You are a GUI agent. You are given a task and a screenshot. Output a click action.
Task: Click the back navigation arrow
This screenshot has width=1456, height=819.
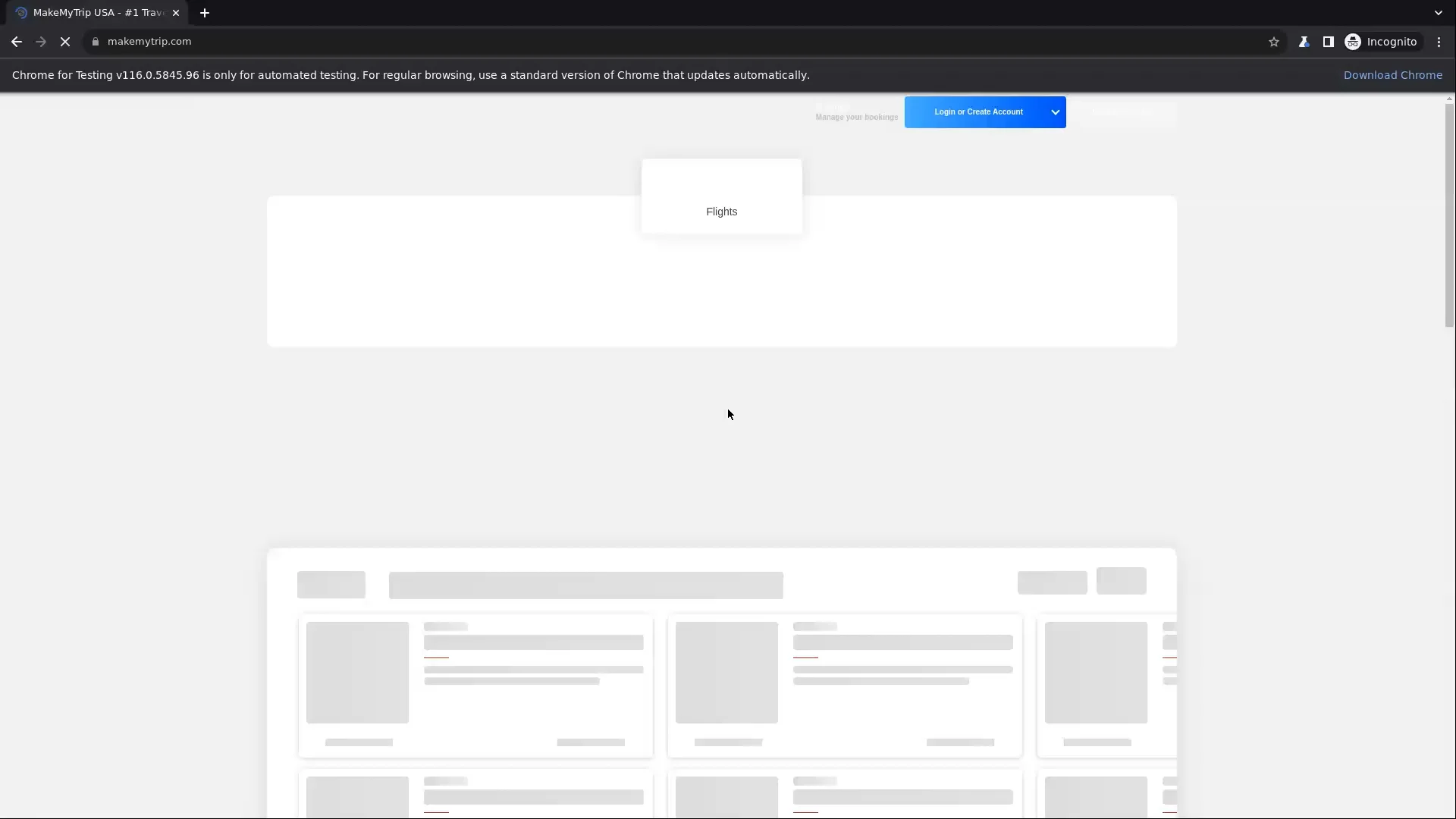pyautogui.click(x=16, y=42)
